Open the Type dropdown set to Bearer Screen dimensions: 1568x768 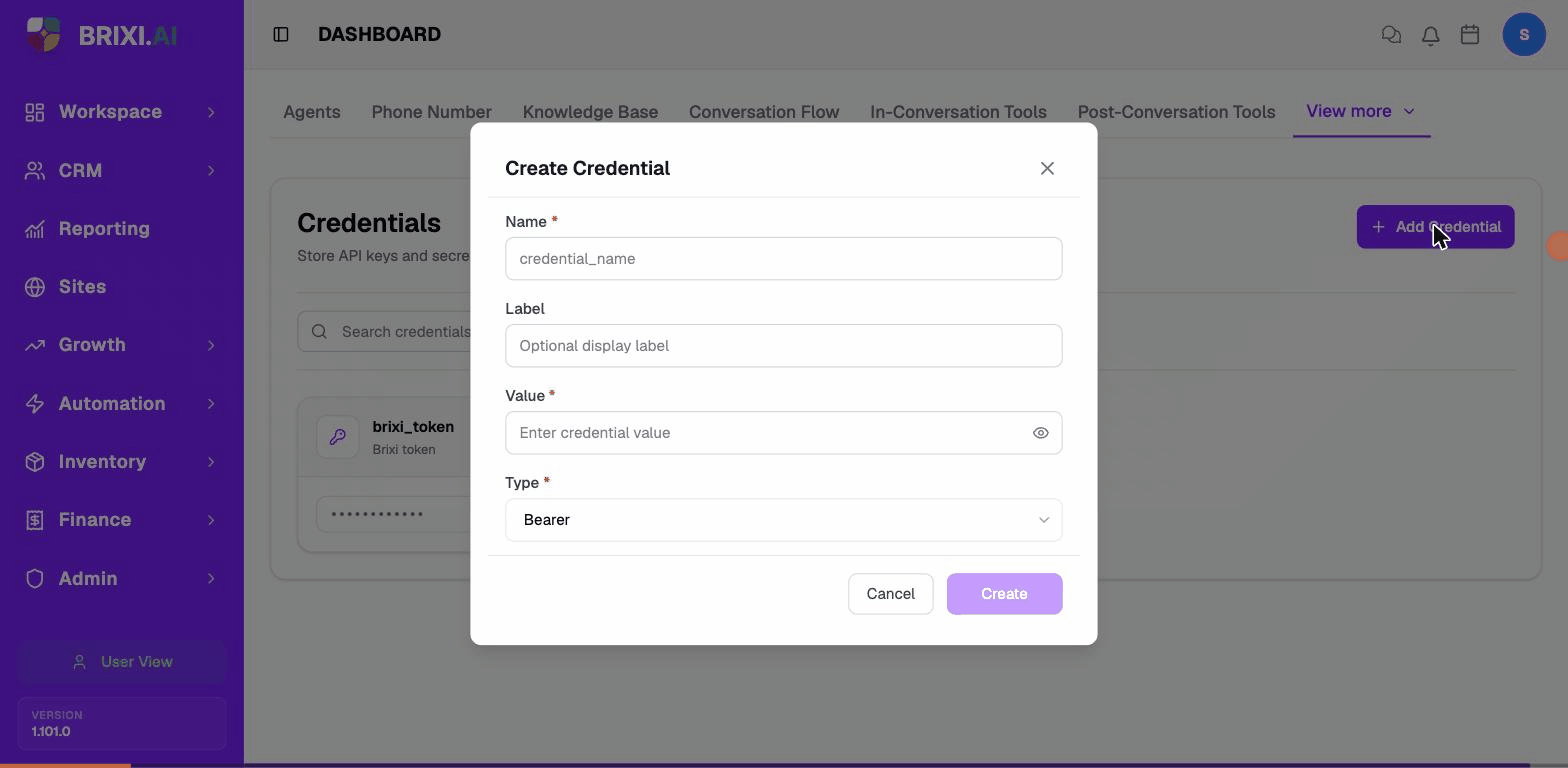tap(784, 520)
